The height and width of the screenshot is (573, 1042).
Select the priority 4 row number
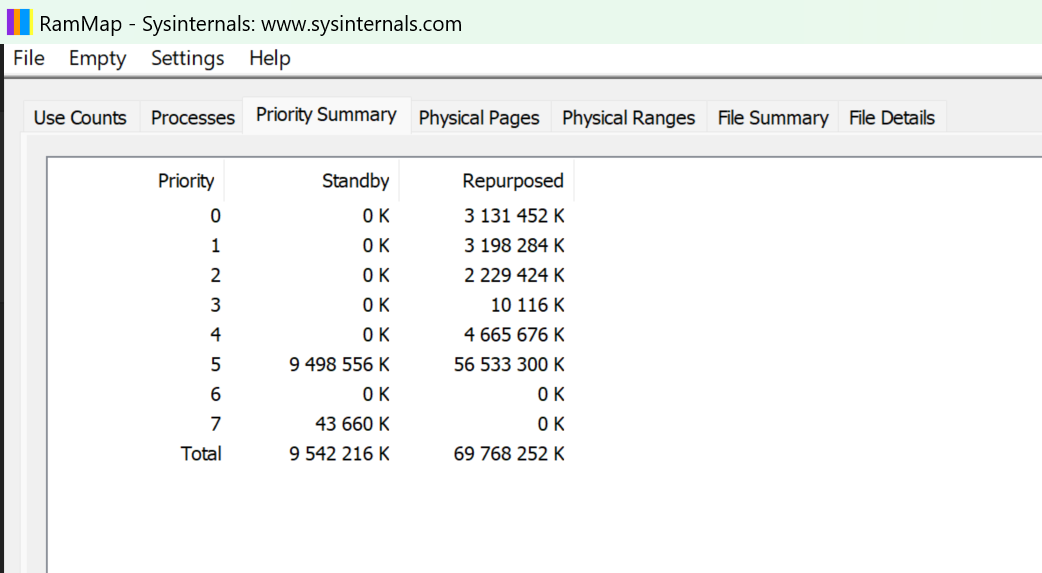click(215, 335)
